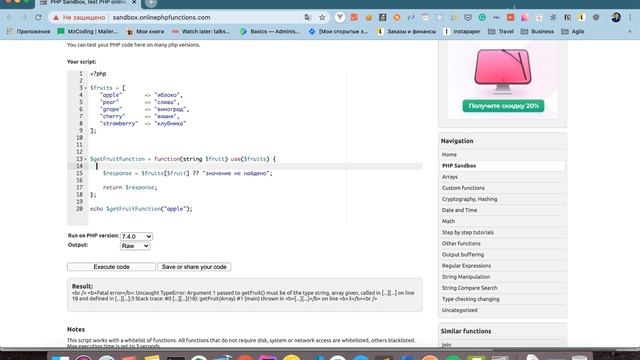
Task: Open Type checking changing in Navigation
Action: coord(470,299)
